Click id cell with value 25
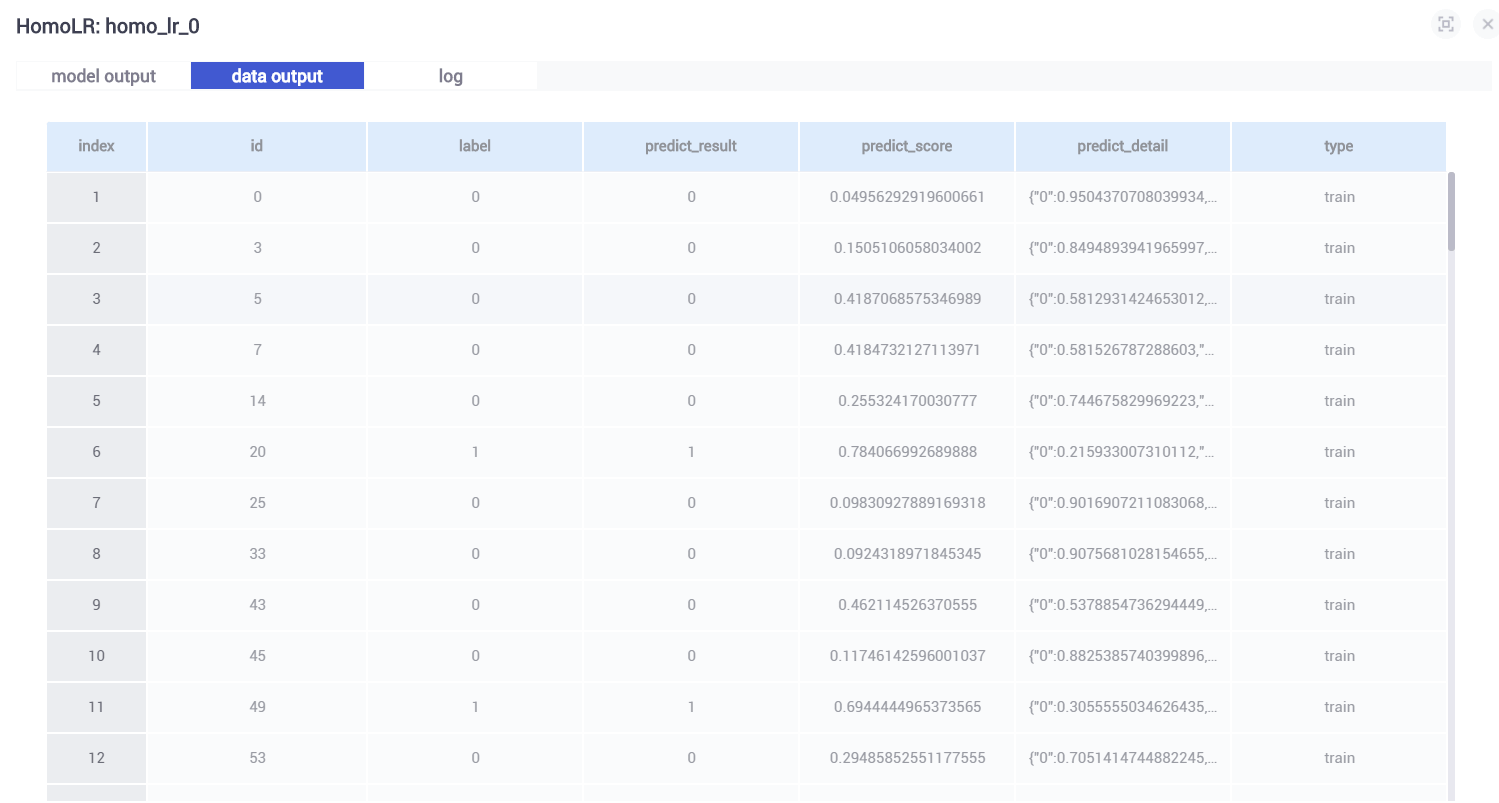Screen dimensions: 1499x803 click(257, 503)
